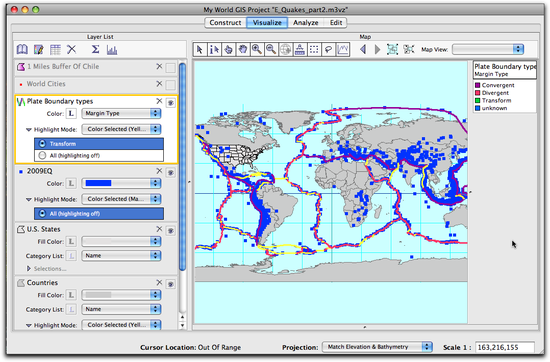550x362 pixels.
Task: Switch to the Edit tab
Action: pos(336,23)
